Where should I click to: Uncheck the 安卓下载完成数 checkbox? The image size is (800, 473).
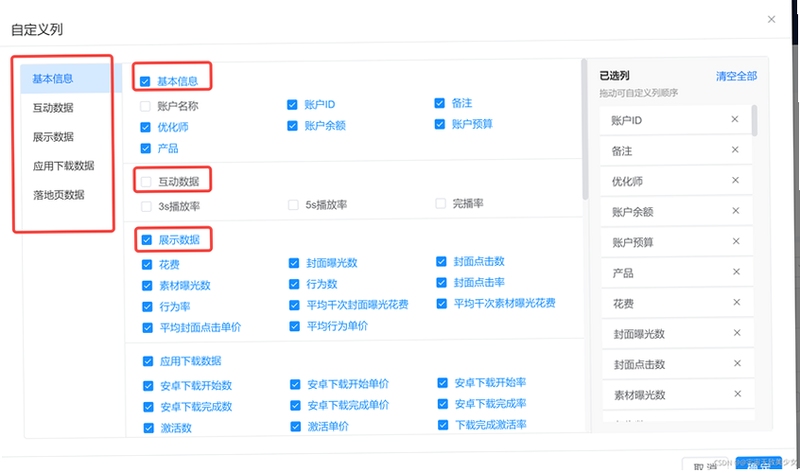pos(148,407)
